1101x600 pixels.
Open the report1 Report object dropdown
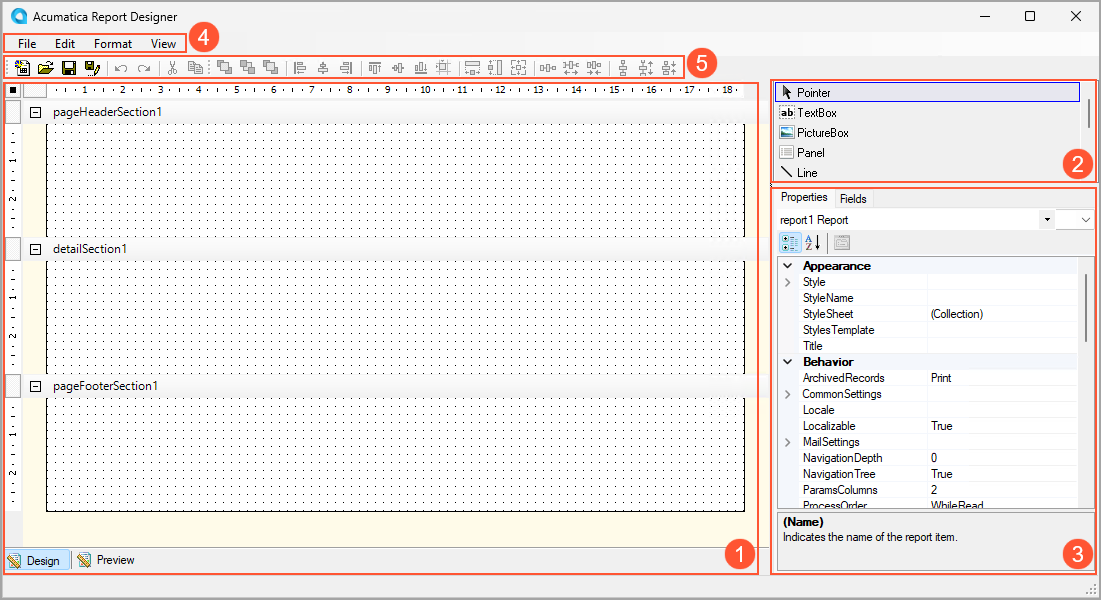1047,220
